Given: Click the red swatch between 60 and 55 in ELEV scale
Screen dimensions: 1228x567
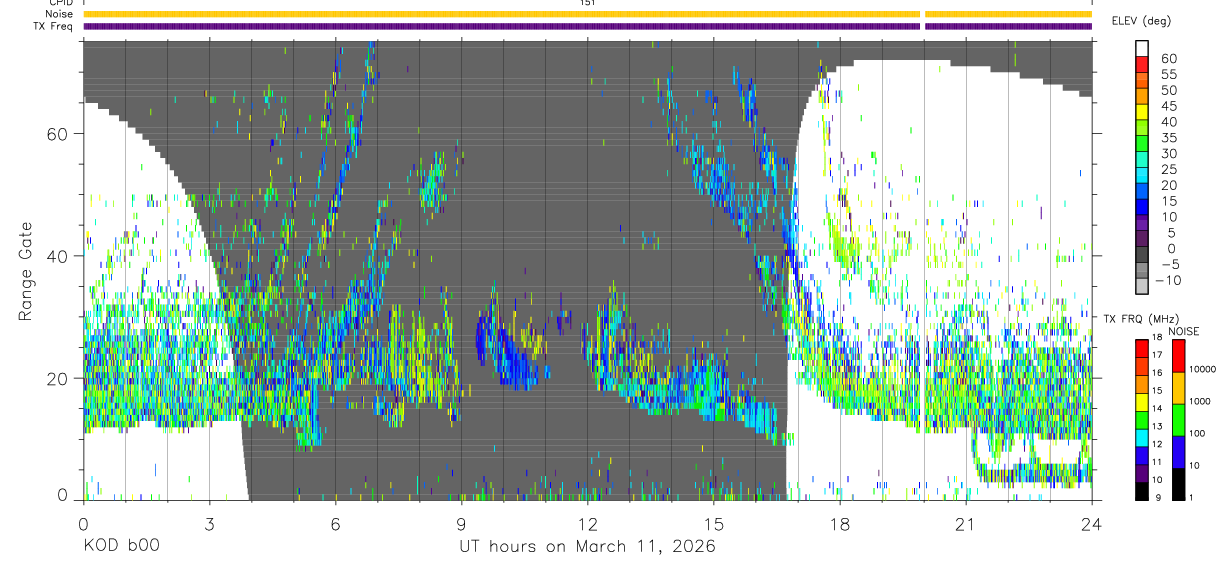Looking at the screenshot, I should pyautogui.click(x=1142, y=65).
